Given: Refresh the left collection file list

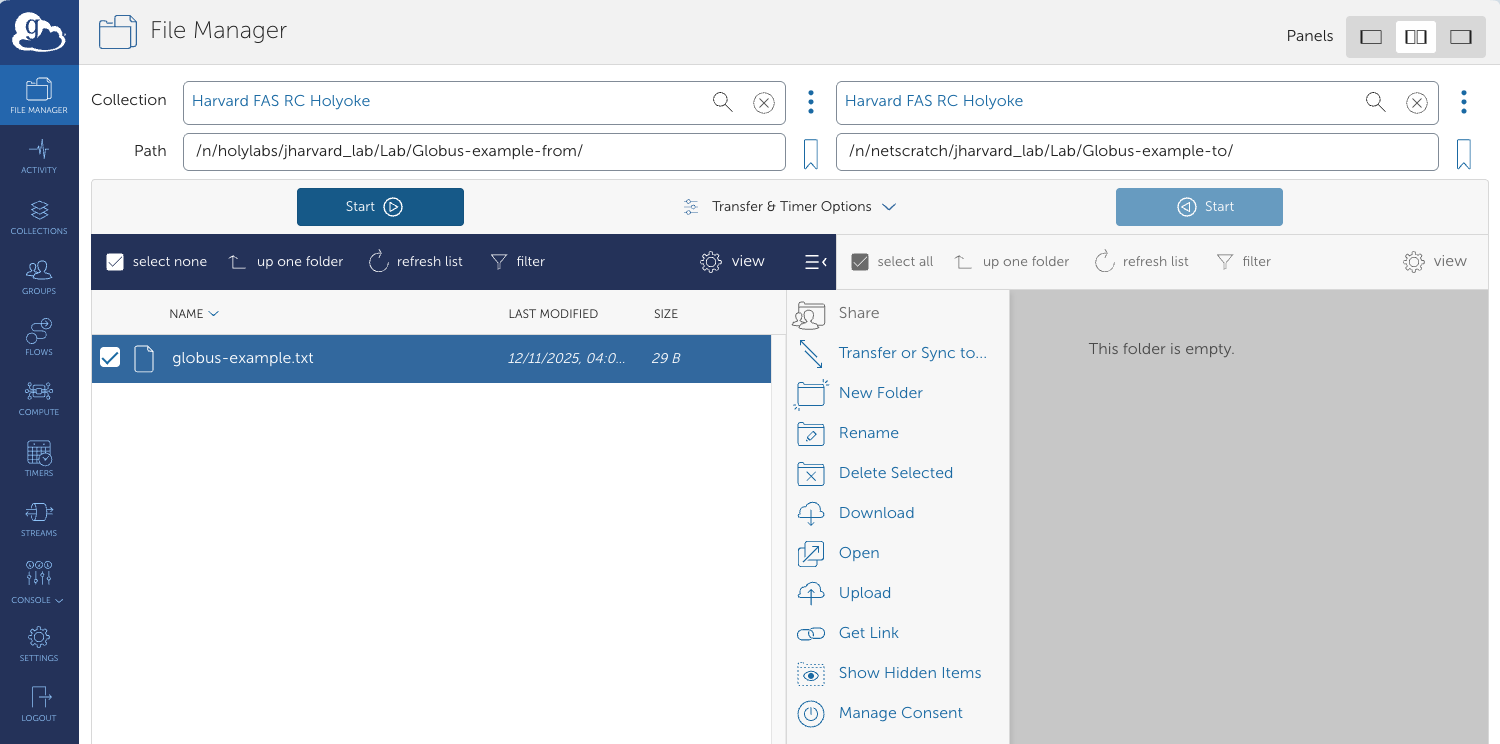Looking at the screenshot, I should point(416,261).
